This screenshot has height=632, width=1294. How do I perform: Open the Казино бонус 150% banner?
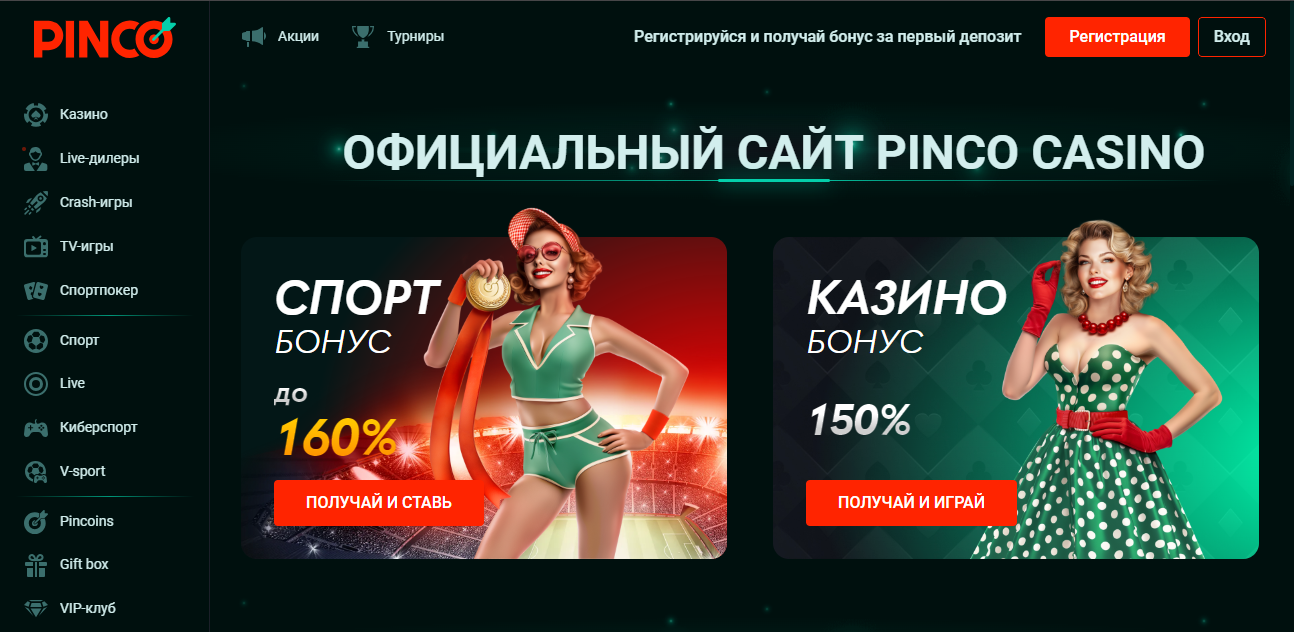[1015, 398]
